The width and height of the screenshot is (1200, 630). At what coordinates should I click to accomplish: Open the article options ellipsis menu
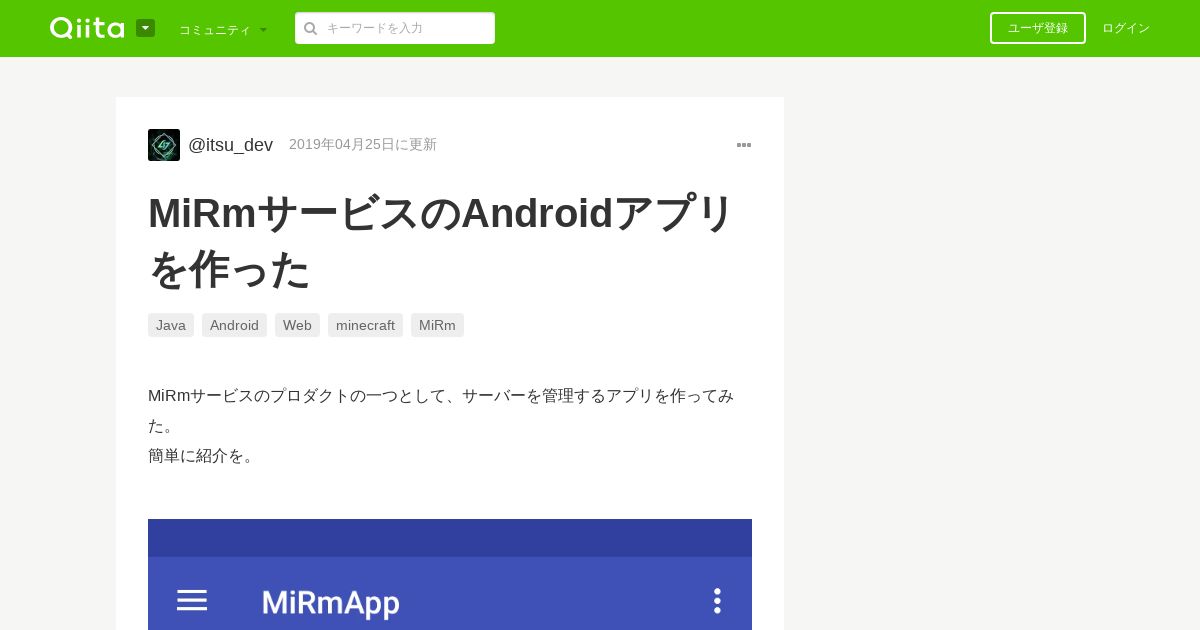pos(744,145)
